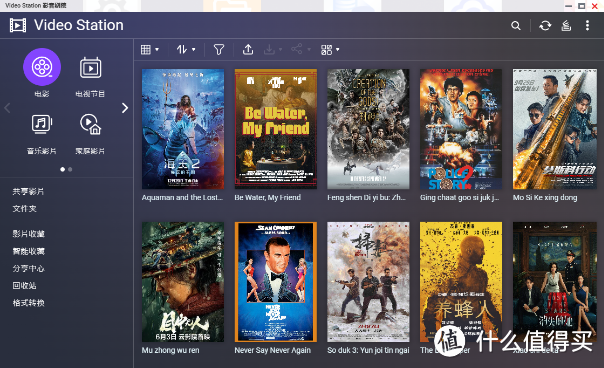Open the Folders sidebar entry

24,208
